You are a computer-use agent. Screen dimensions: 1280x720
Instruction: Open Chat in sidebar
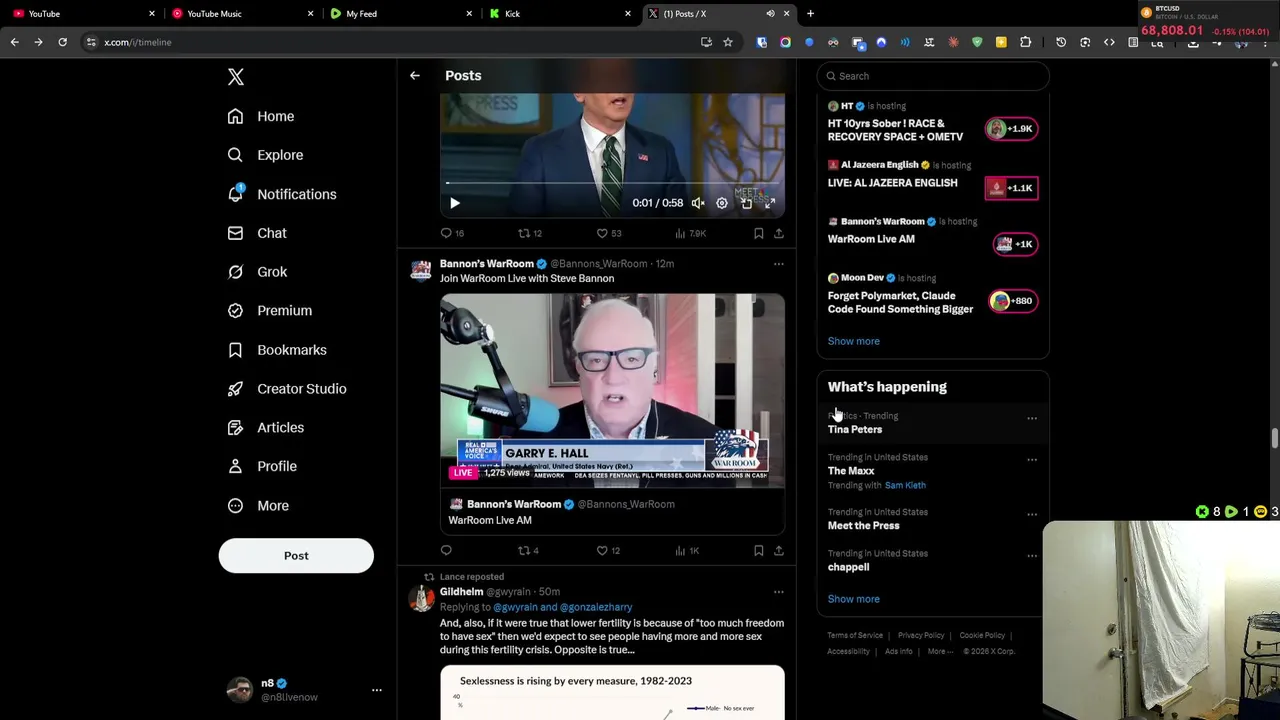(x=257, y=233)
